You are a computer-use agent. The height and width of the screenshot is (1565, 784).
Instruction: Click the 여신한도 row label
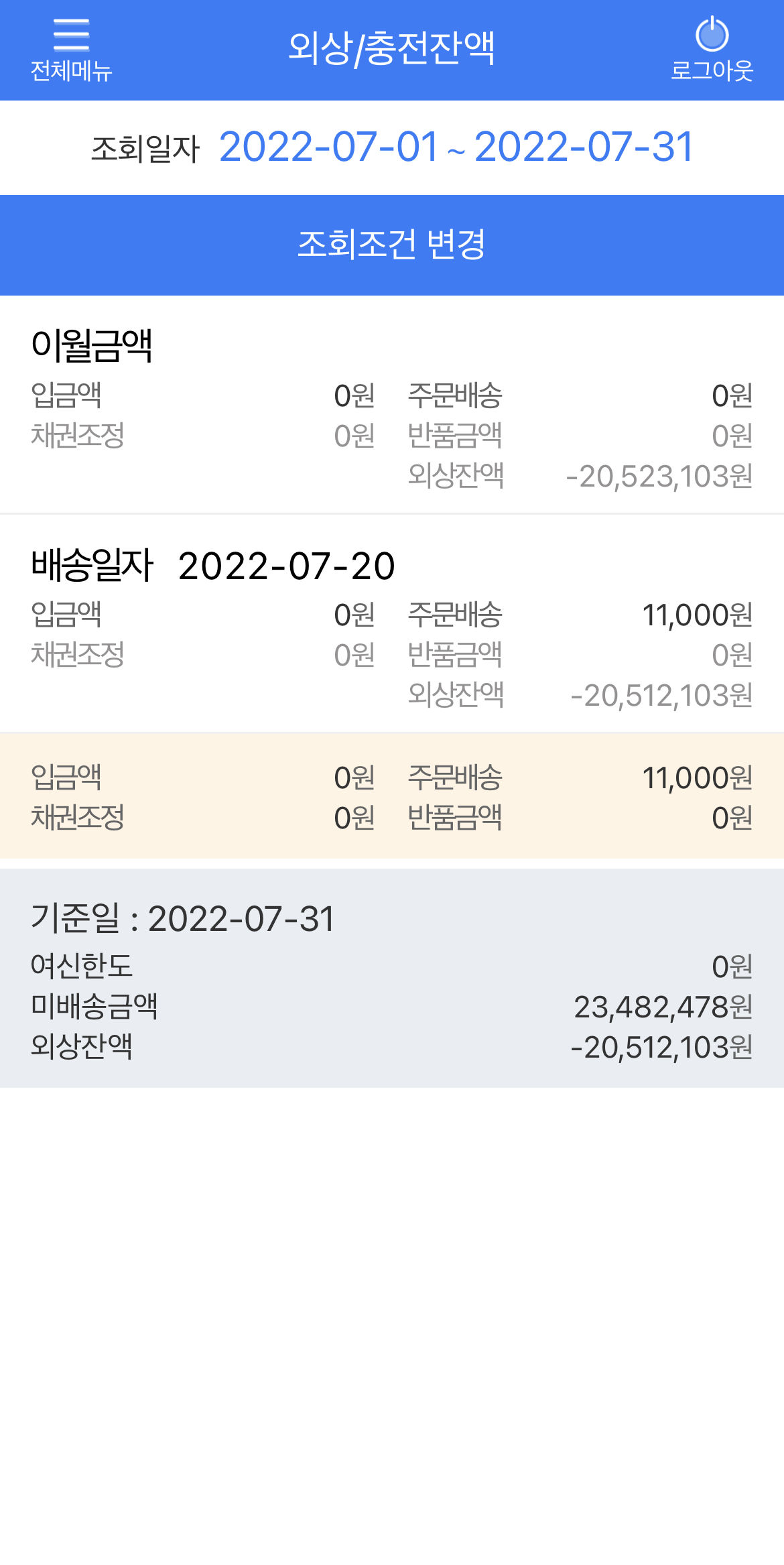pos(82,966)
